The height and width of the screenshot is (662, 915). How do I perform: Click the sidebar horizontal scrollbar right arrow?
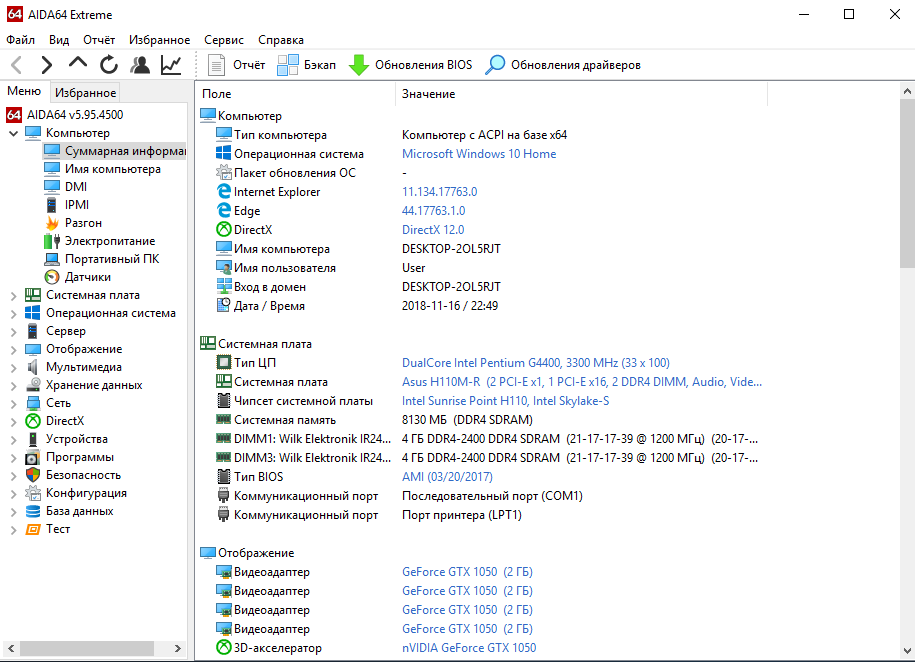[x=178, y=649]
